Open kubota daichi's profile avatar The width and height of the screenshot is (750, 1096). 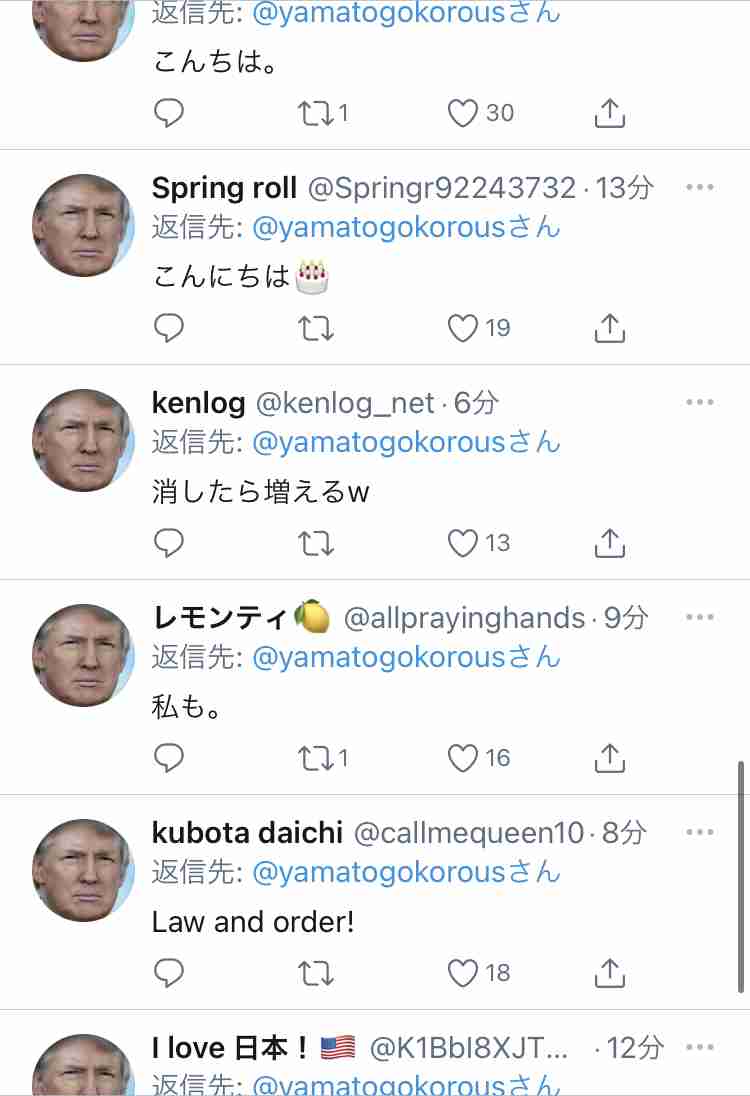(x=83, y=870)
